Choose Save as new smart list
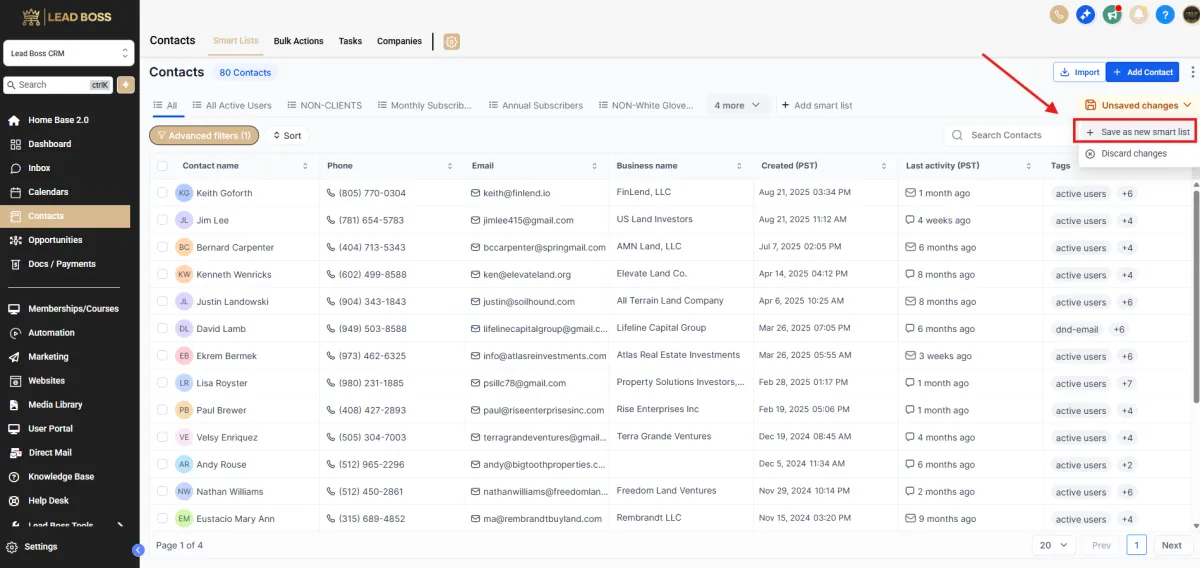The height and width of the screenshot is (568, 1200). [x=1137, y=132]
